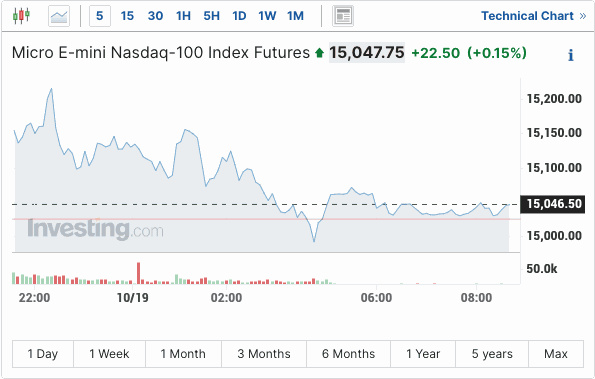Screen dimensions: 595x379
Task: Click the 15,200.00 axis label
Action: coord(554,99)
